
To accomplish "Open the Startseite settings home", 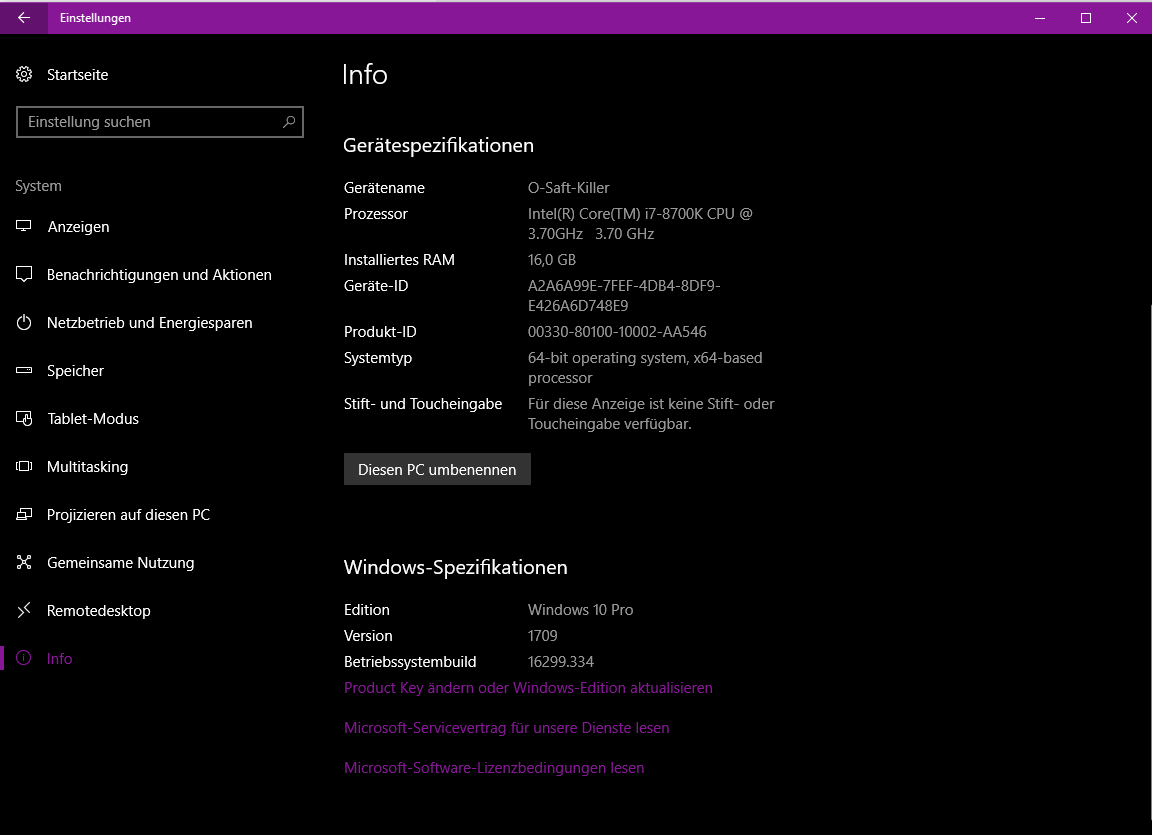I will pos(77,74).
